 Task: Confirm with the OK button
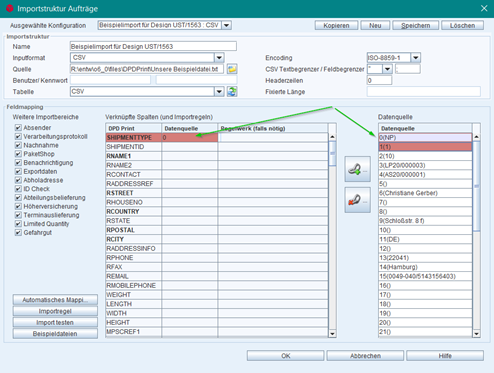click(285, 356)
